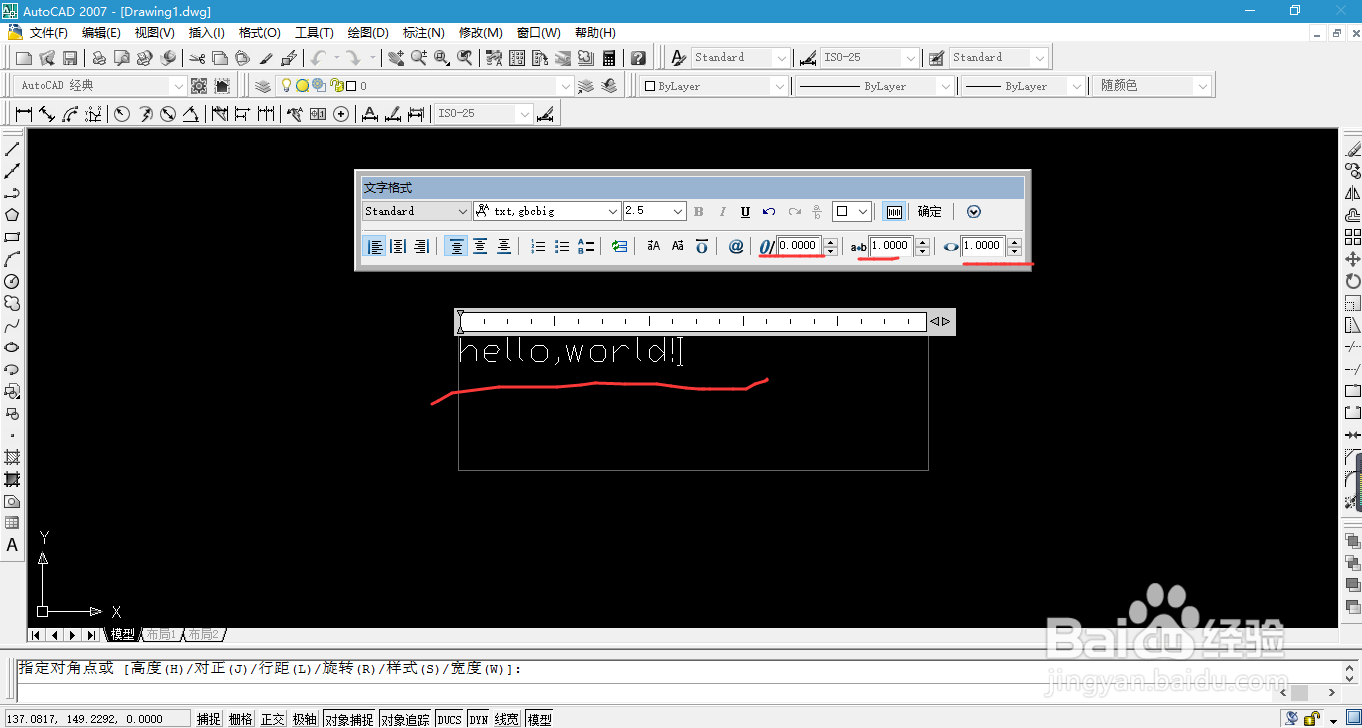Toggle 对象捕捉 object snap in status bar

pos(349,719)
